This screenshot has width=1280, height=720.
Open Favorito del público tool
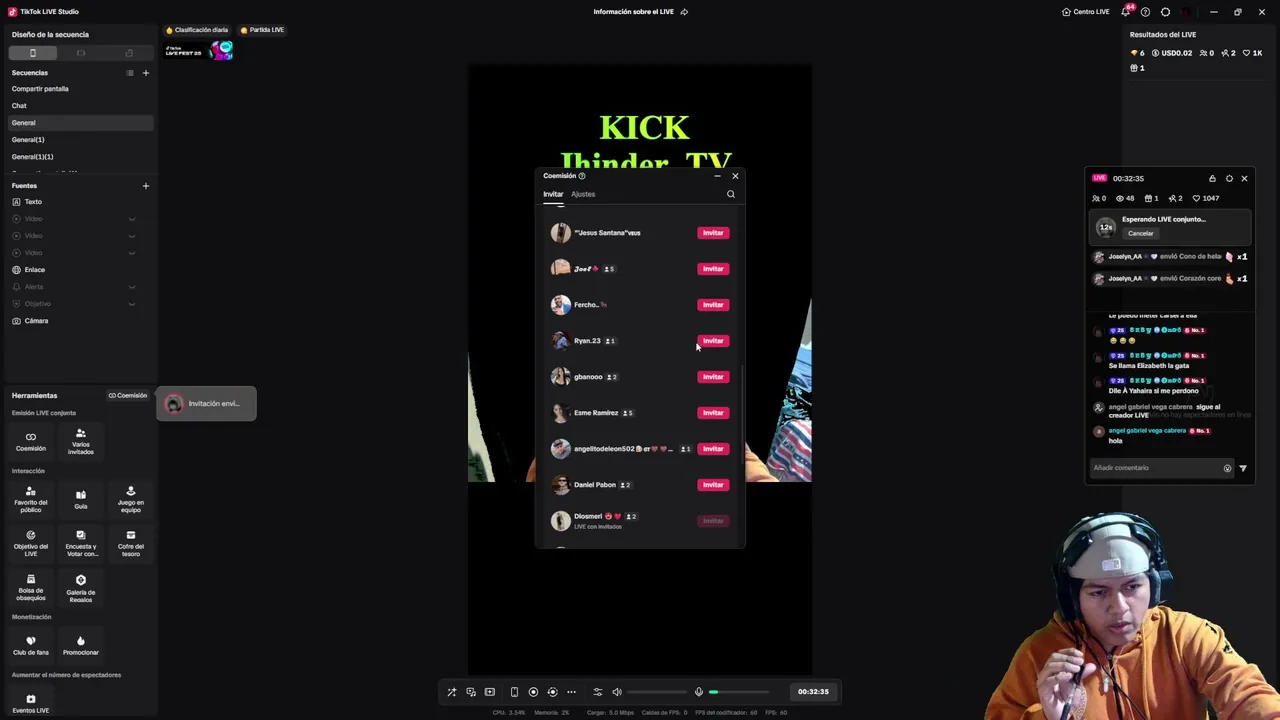30,500
